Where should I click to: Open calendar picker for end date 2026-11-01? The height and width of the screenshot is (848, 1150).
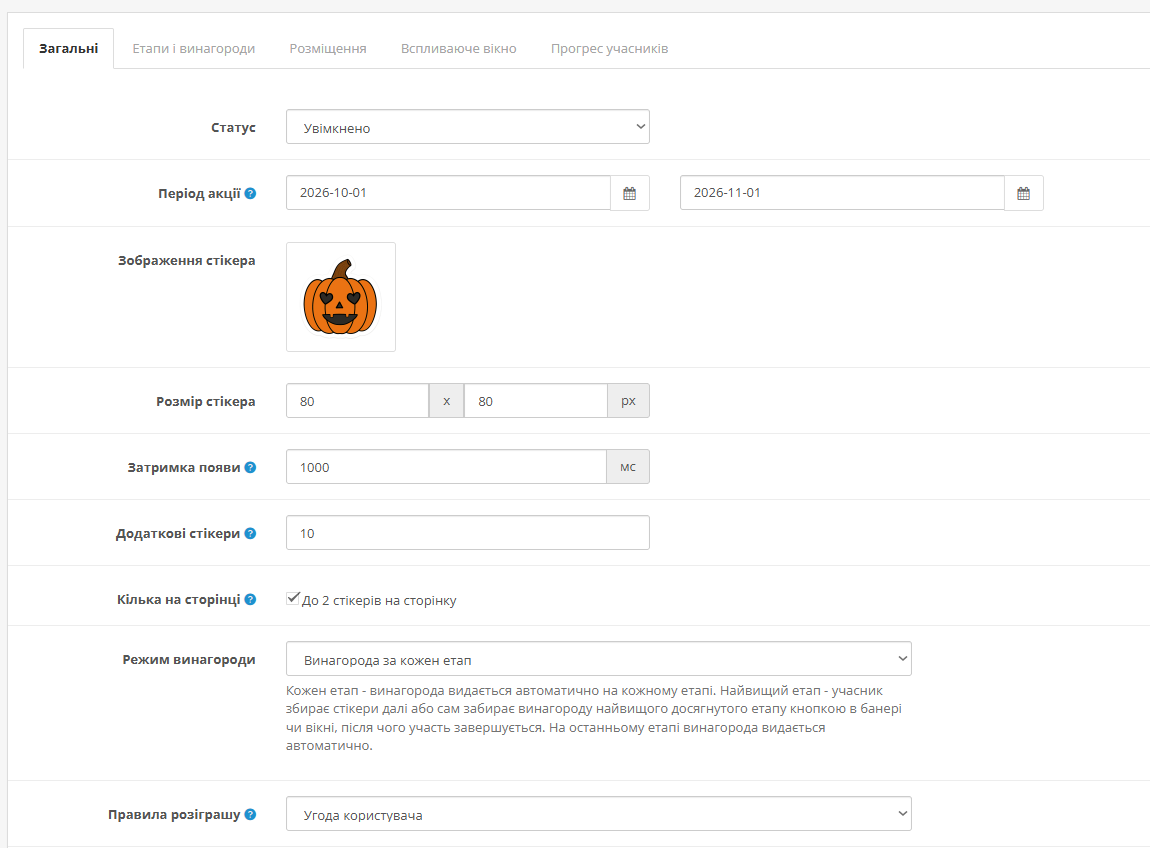[1023, 193]
